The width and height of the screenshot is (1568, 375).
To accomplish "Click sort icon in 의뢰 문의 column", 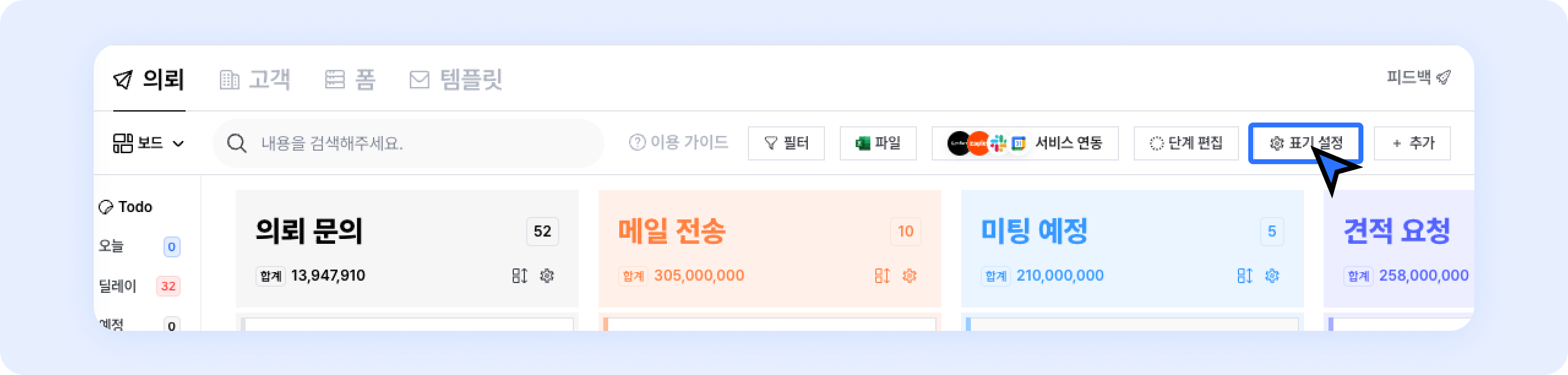I will [519, 276].
